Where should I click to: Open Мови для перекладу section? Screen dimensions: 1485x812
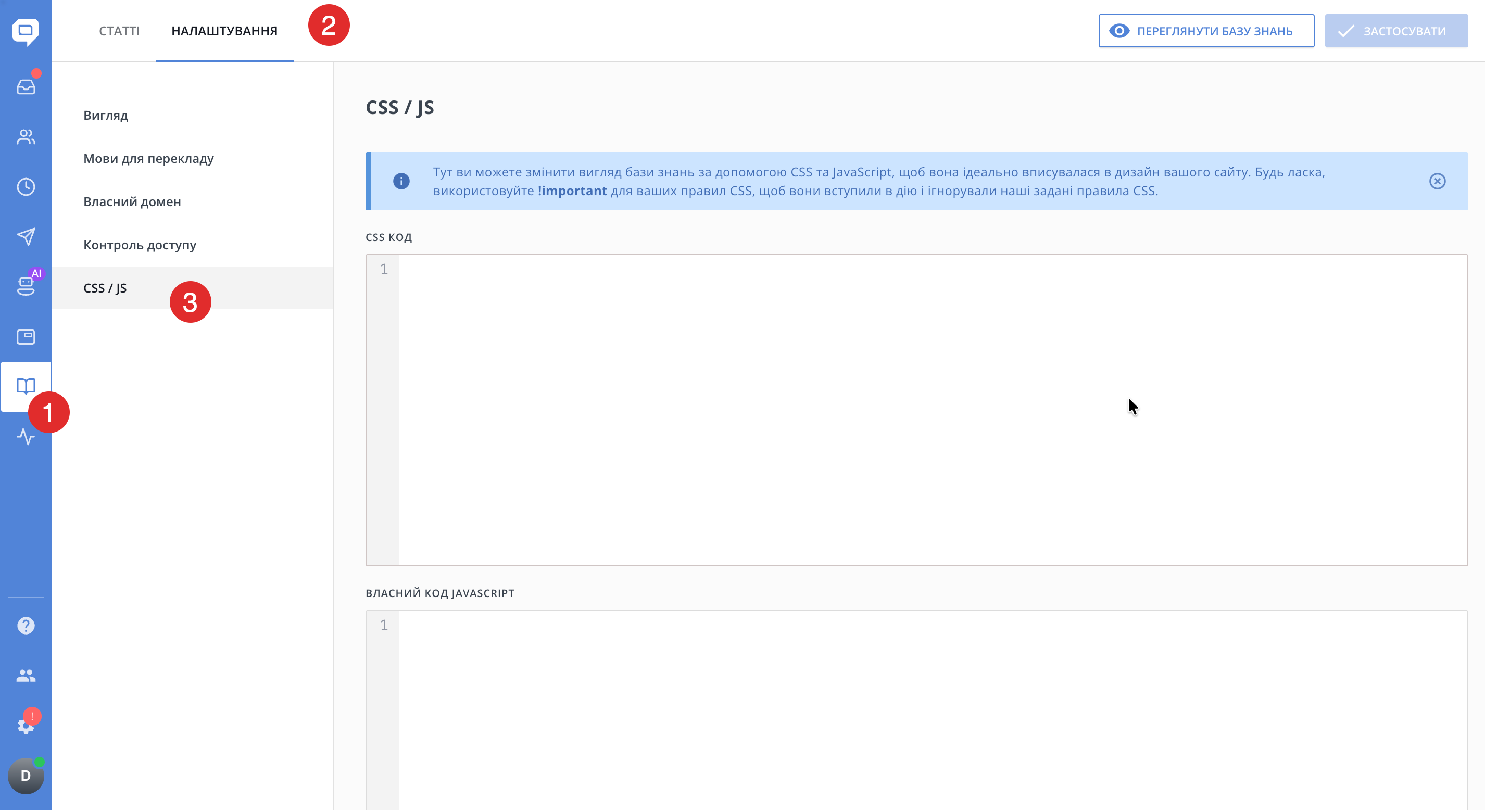point(149,158)
